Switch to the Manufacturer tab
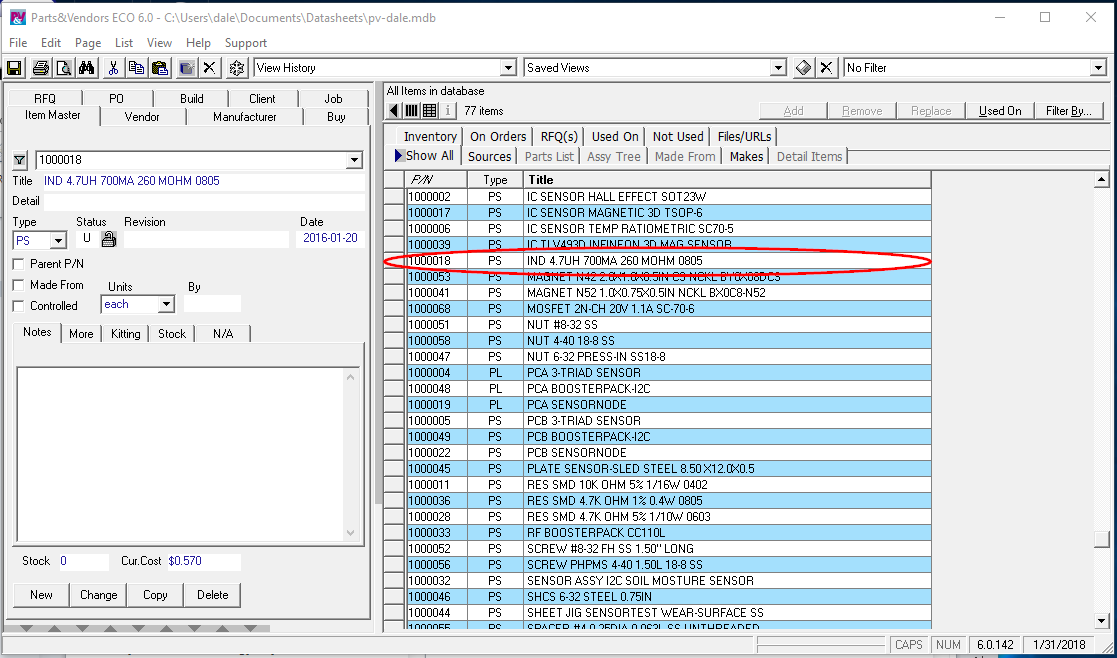1117x658 pixels. [244, 117]
